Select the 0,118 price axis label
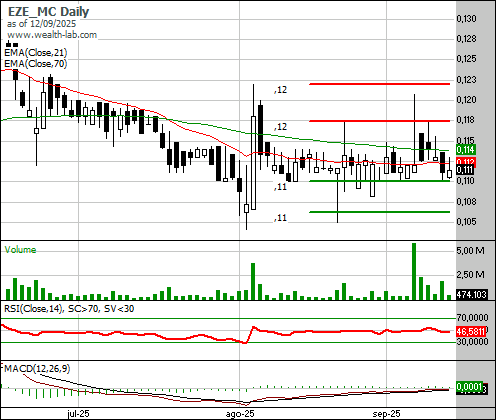The image size is (496, 420). pyautogui.click(x=467, y=120)
